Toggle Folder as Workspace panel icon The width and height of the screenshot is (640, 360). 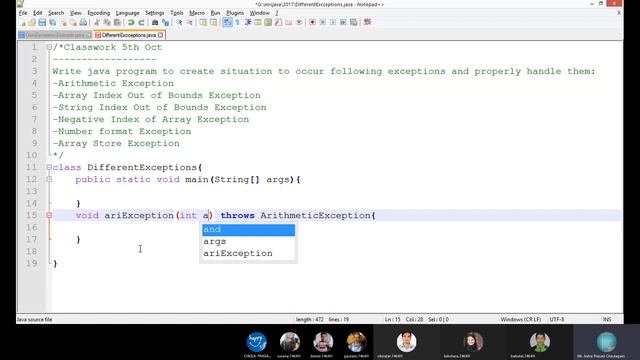click(289, 22)
